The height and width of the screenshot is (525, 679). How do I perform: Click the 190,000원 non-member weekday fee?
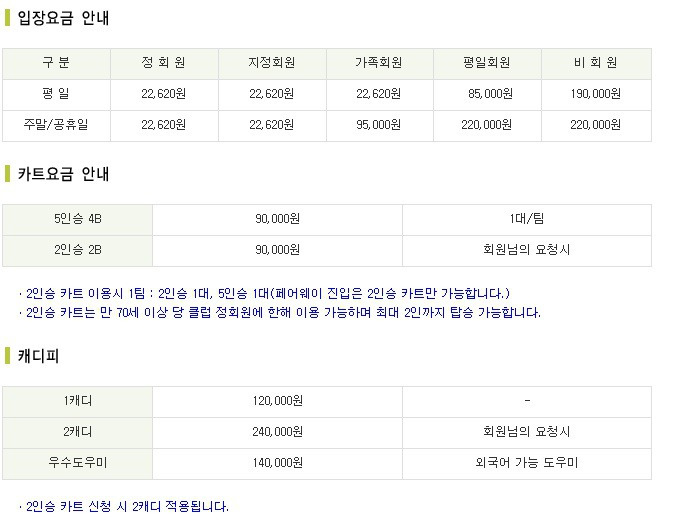click(595, 94)
